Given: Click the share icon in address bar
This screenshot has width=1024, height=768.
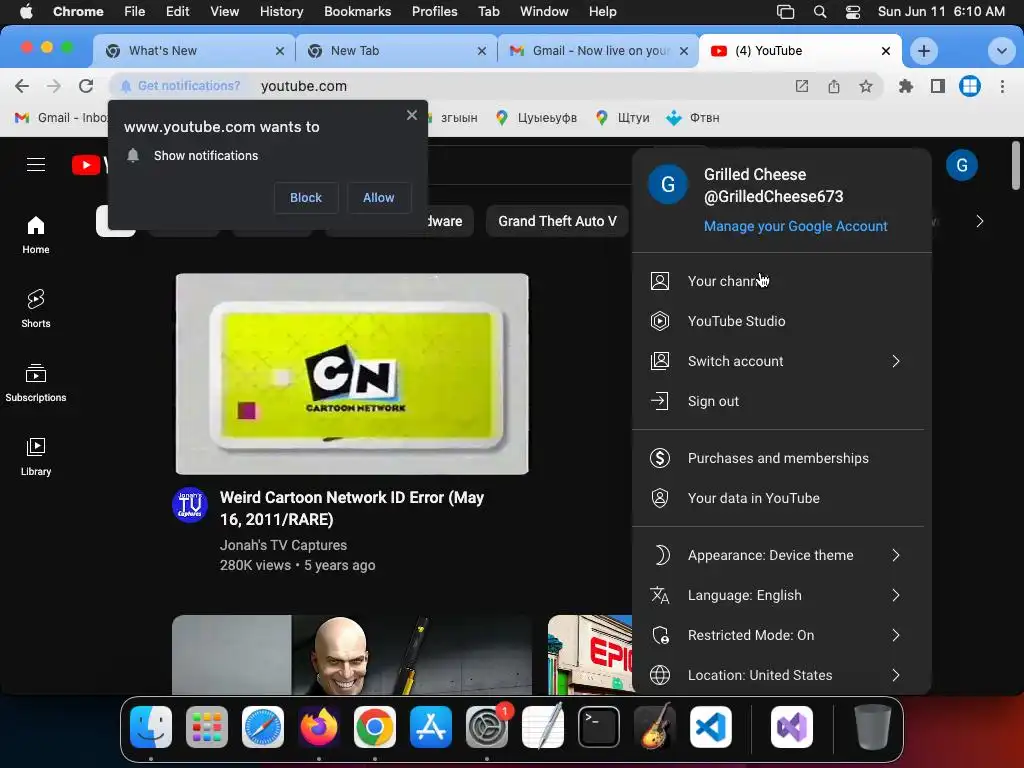Looking at the screenshot, I should pos(834,86).
